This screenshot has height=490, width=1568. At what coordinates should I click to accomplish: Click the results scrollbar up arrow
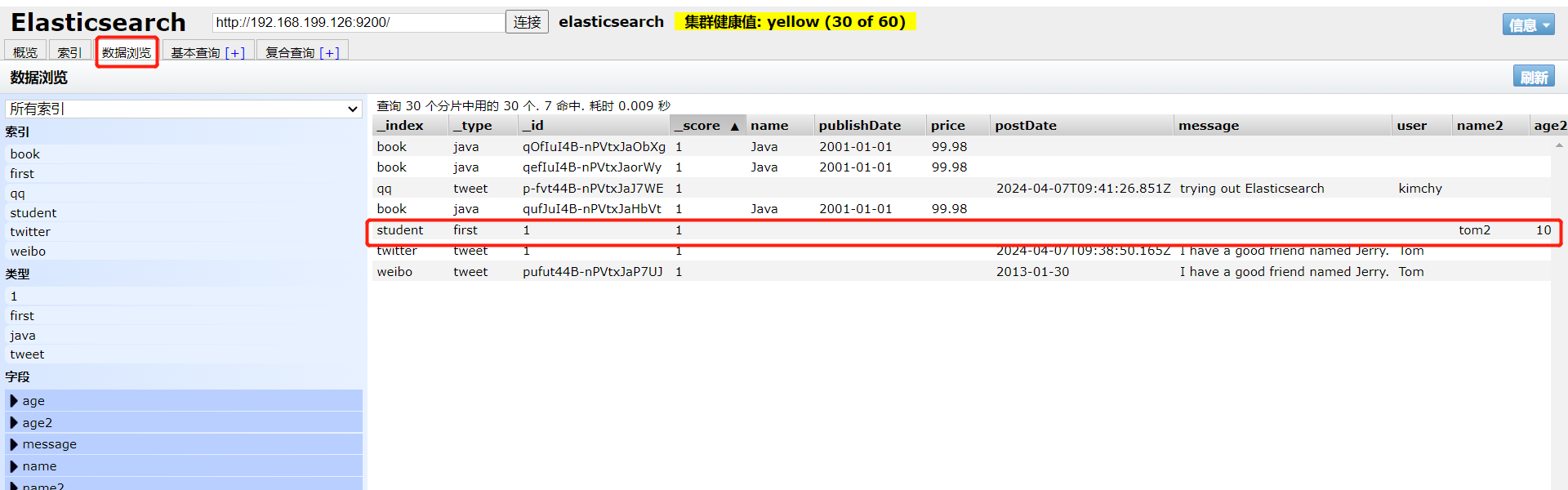tap(1559, 145)
